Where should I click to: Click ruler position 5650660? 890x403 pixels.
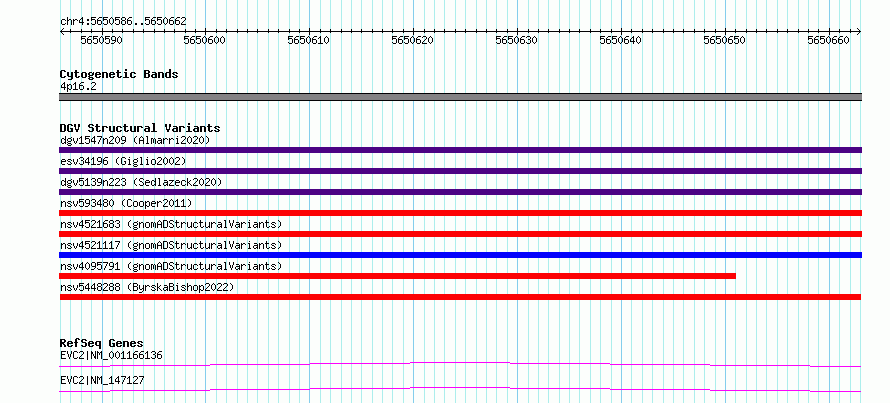[829, 40]
